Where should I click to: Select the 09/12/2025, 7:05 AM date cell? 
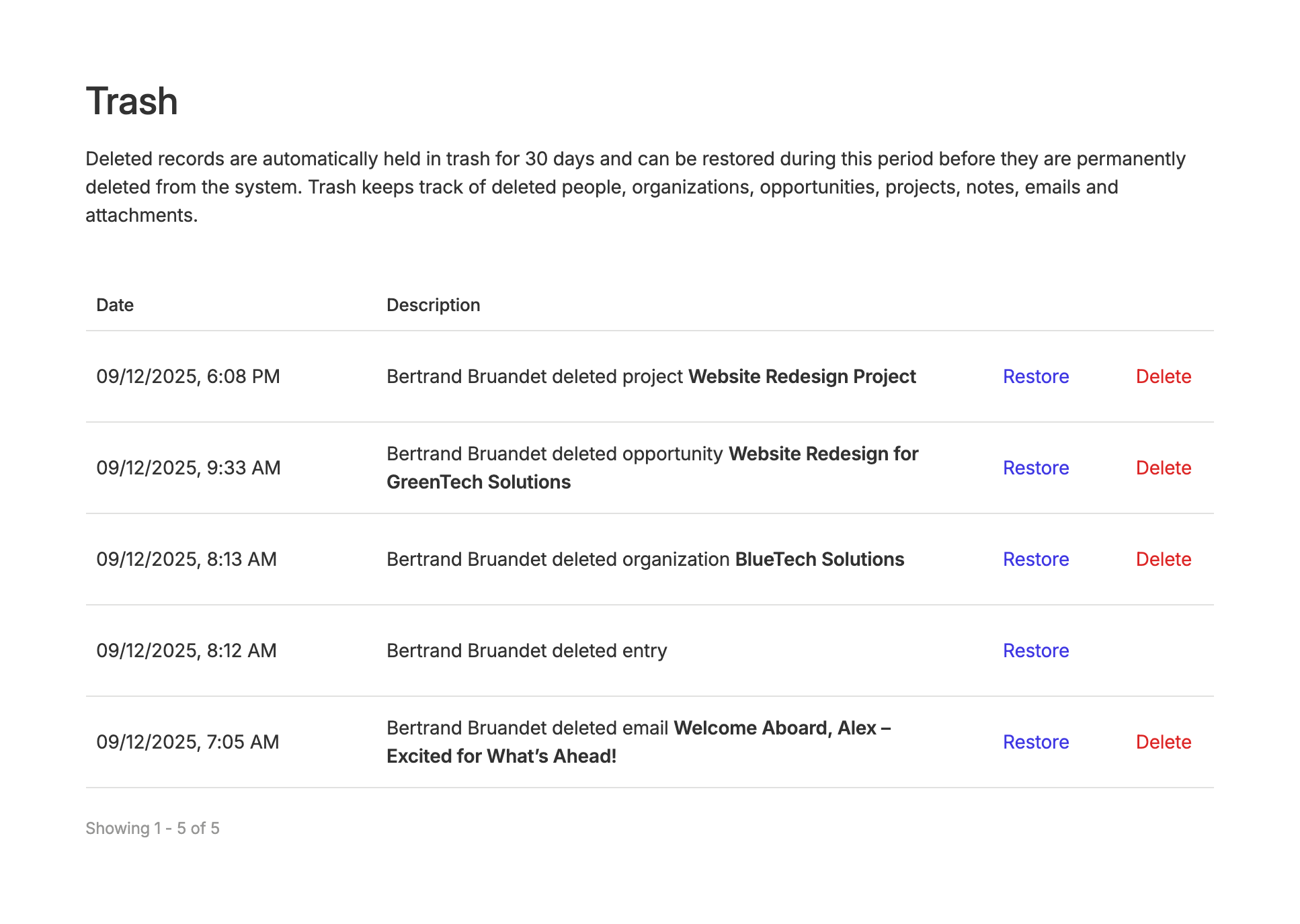188,742
